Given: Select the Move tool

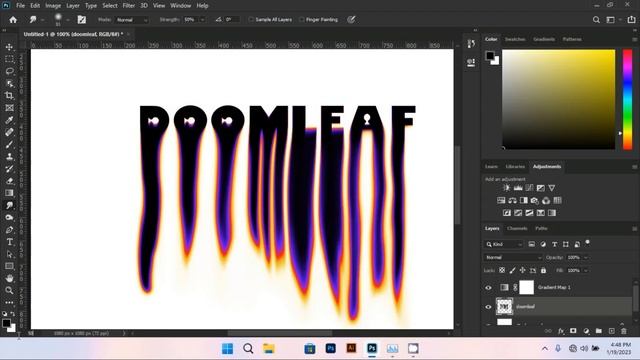Looking at the screenshot, I should [x=9, y=47].
